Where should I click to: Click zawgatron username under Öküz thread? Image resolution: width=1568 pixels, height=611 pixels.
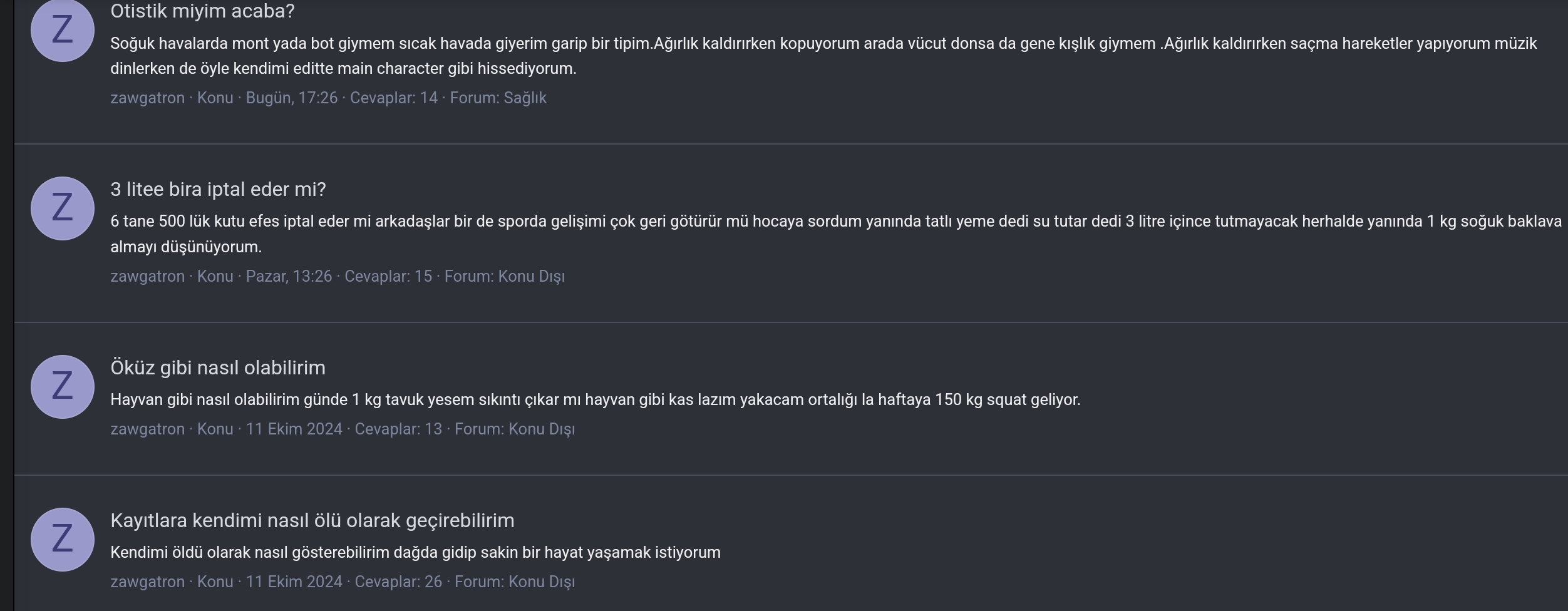(147, 429)
